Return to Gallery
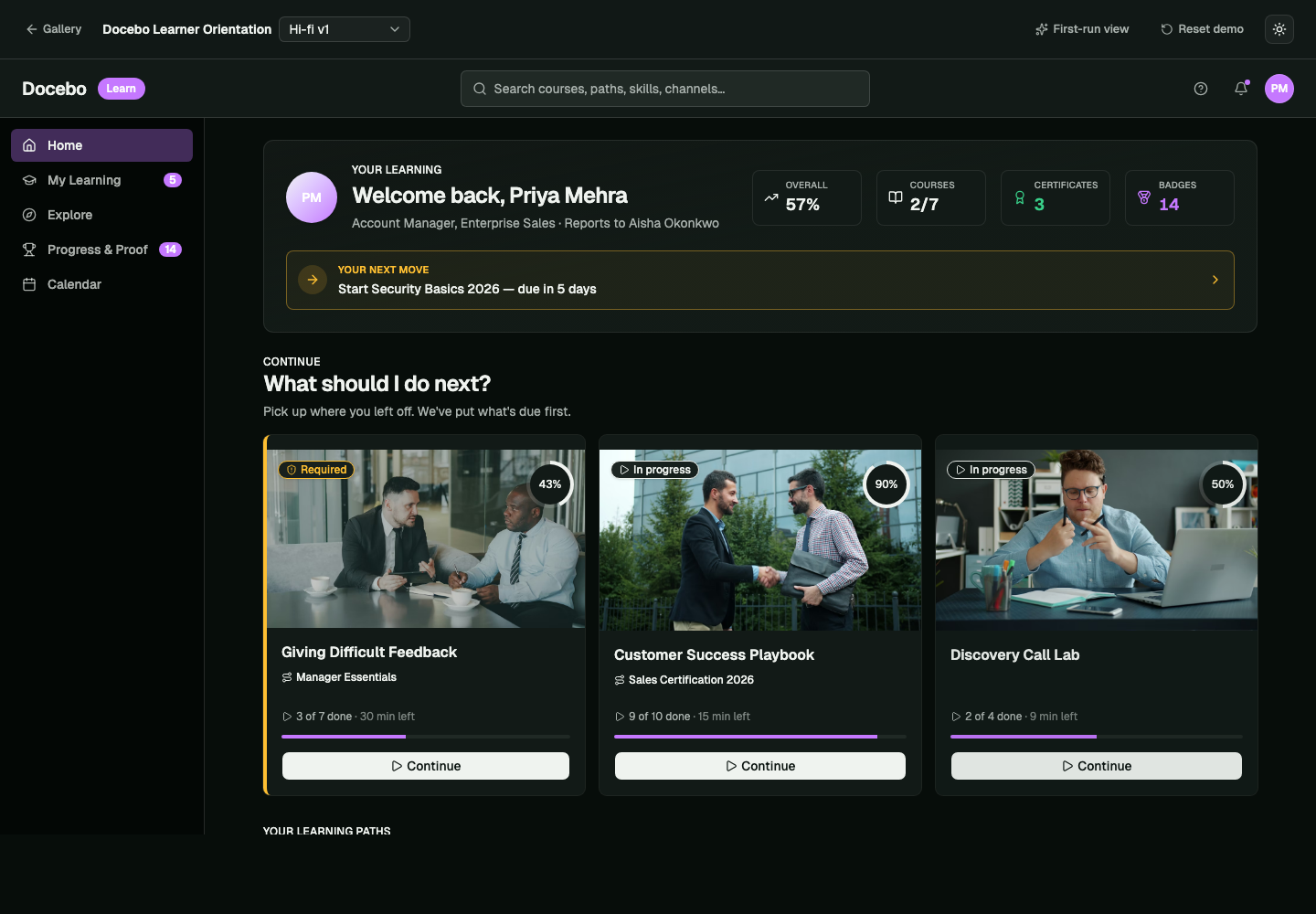 click(x=54, y=29)
